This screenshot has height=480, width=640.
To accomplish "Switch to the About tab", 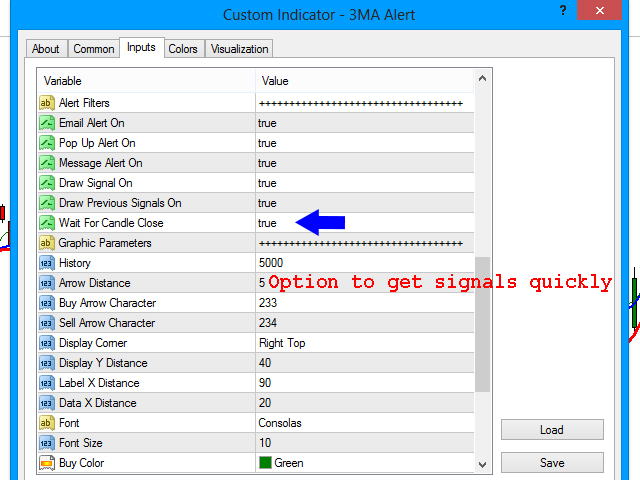I will point(46,49).
